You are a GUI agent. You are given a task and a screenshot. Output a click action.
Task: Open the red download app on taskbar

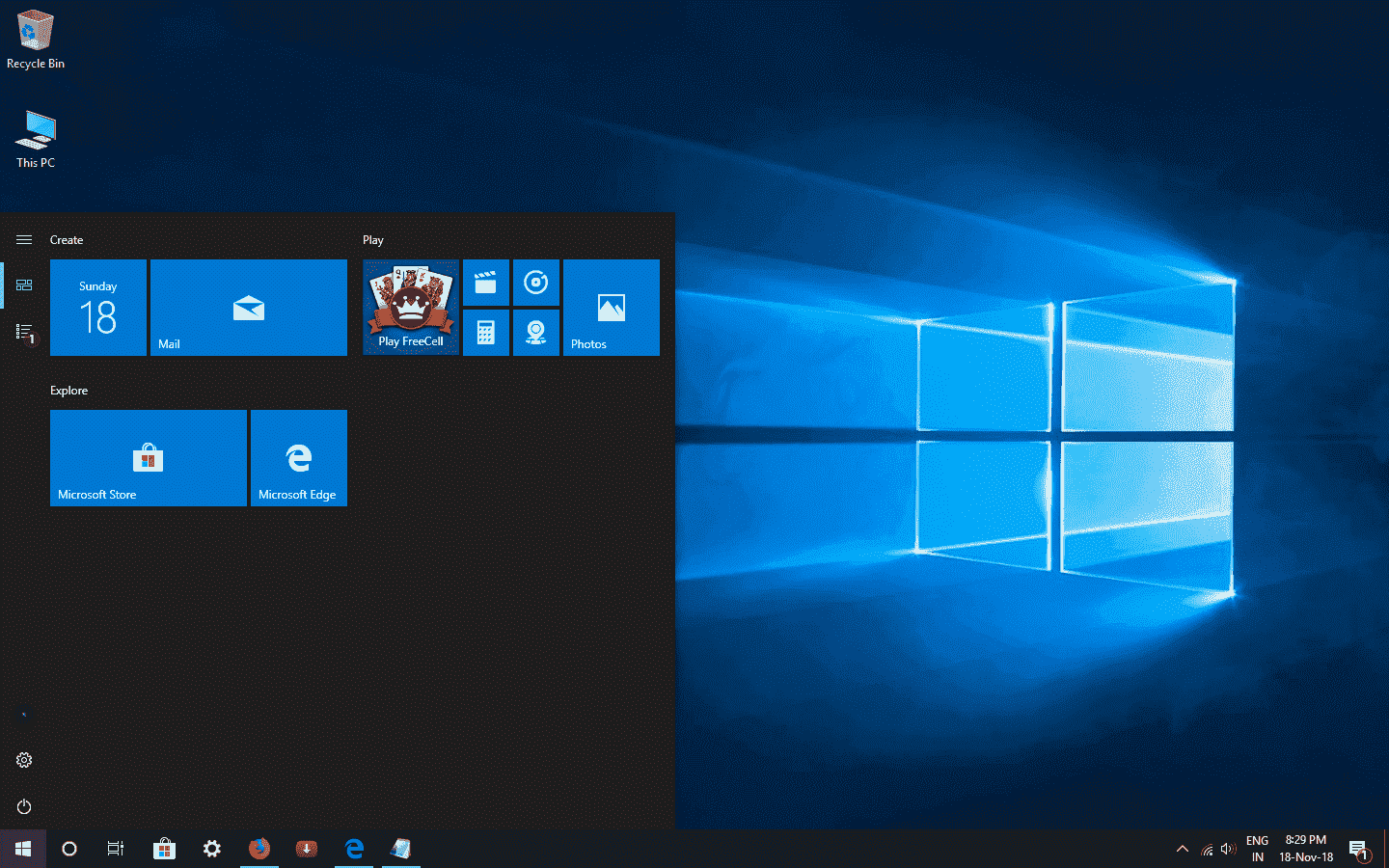[x=307, y=849]
